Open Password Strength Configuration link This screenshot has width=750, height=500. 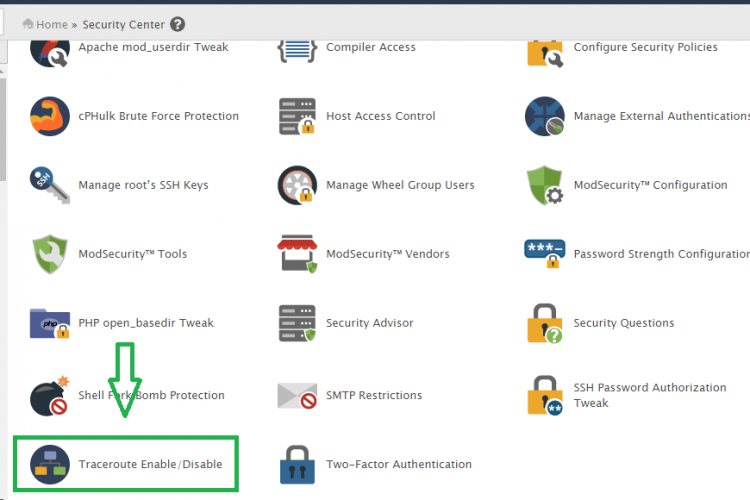[662, 254]
